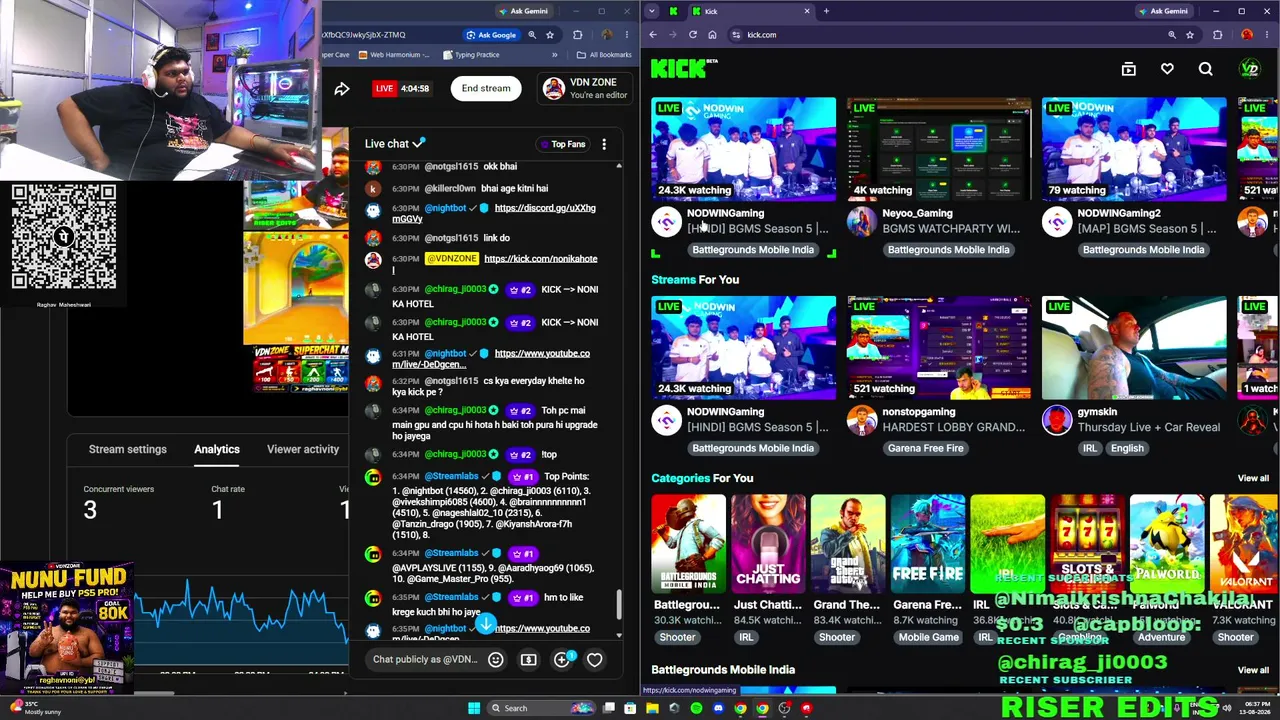Click the English tag under gymskin

point(1127,448)
